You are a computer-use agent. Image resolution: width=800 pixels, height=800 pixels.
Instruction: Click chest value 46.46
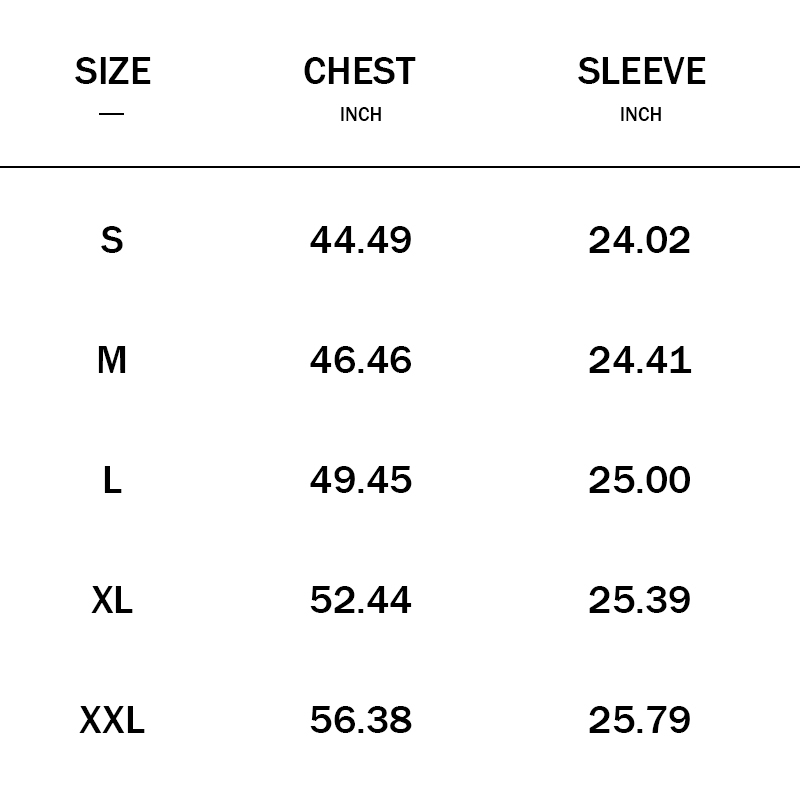(x=360, y=360)
